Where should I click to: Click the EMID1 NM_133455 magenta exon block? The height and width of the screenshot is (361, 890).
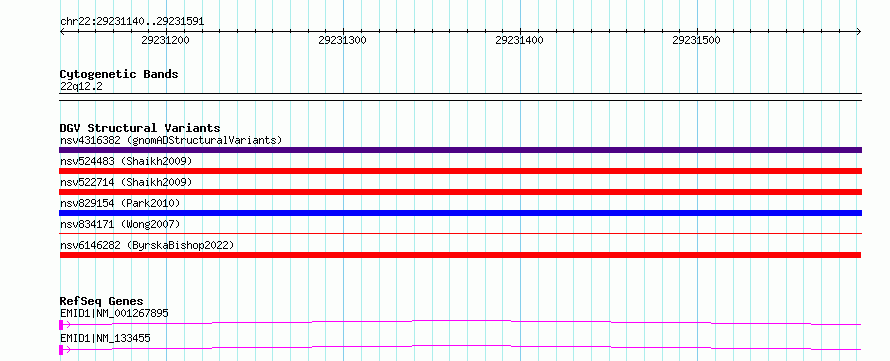(61, 350)
